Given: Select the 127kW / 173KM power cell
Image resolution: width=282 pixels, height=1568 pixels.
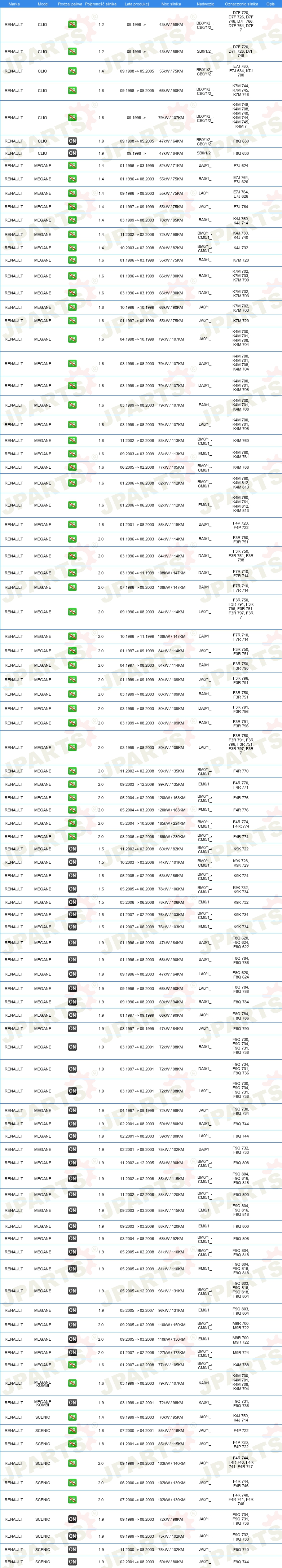Looking at the screenshot, I should (171, 1353).
